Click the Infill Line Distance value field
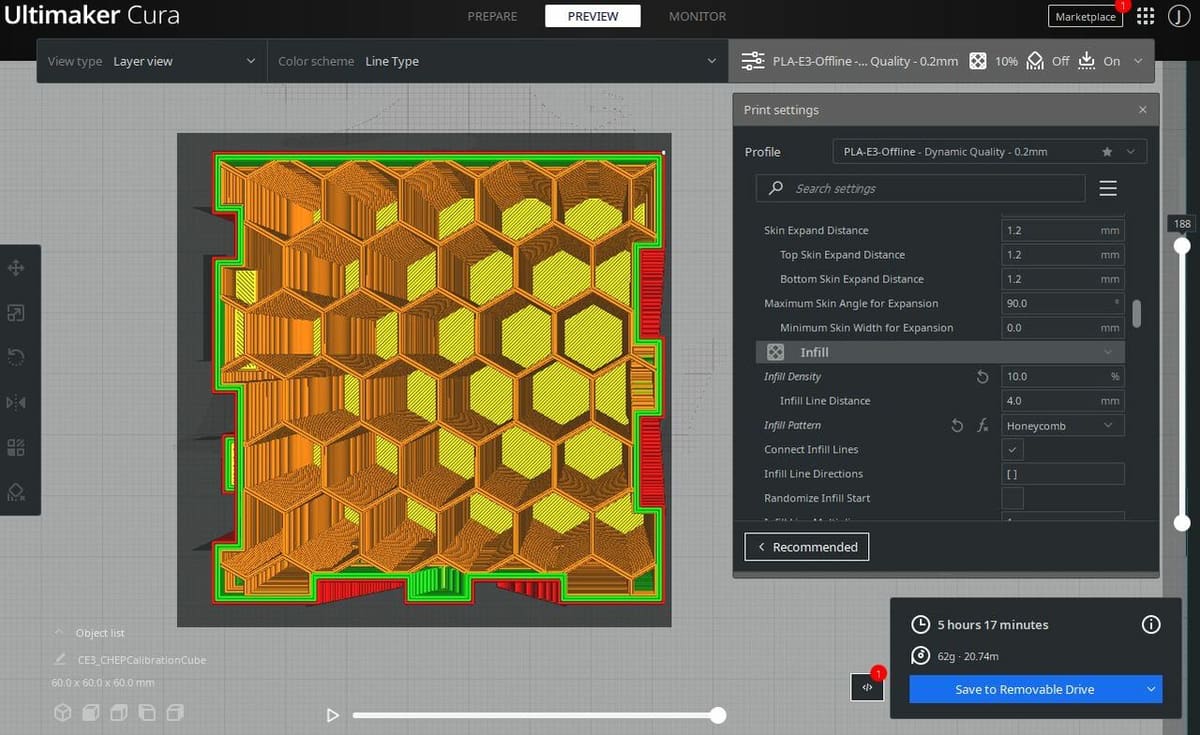Image resolution: width=1200 pixels, height=735 pixels. (x=1063, y=401)
